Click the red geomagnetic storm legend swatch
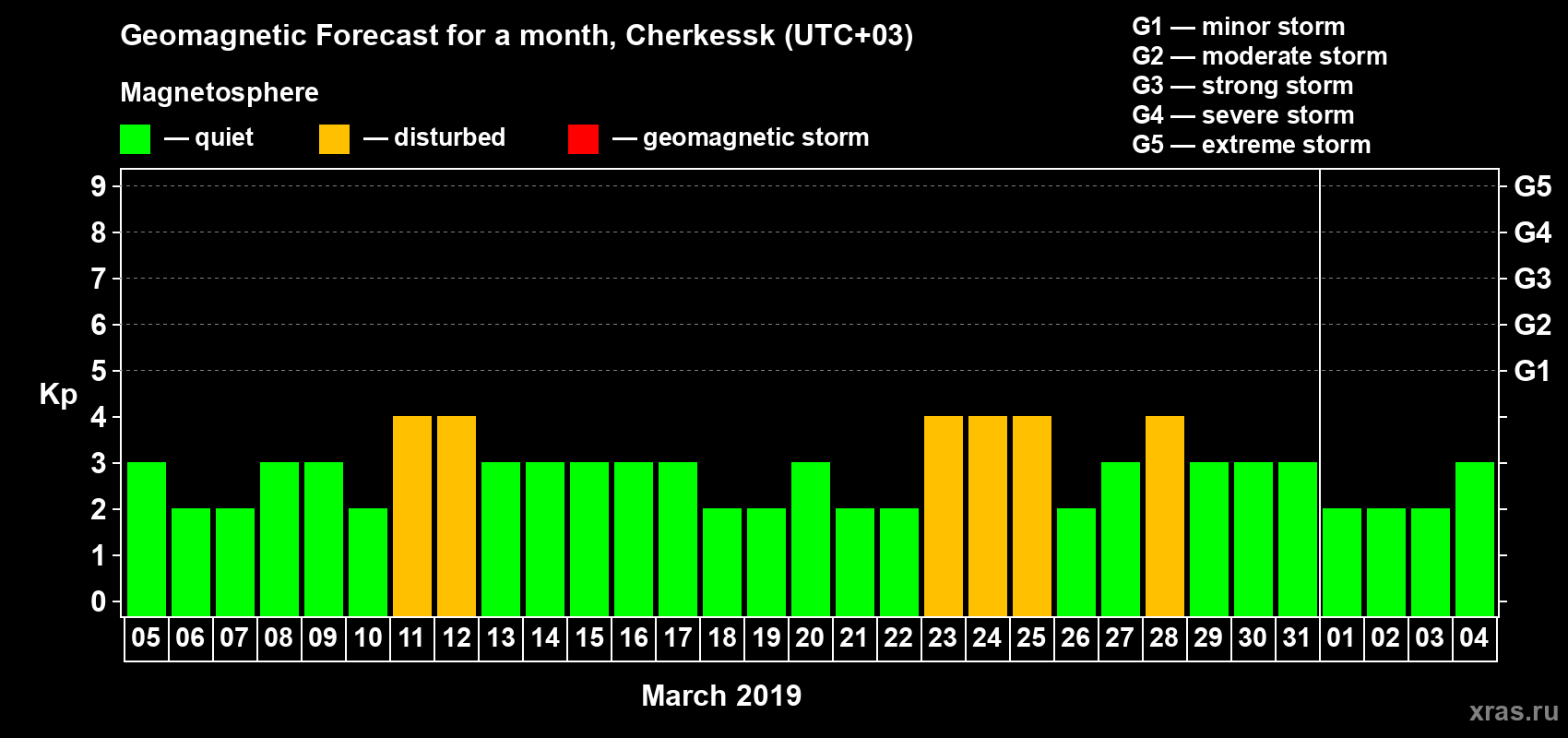The width and height of the screenshot is (1568, 738). tap(583, 139)
